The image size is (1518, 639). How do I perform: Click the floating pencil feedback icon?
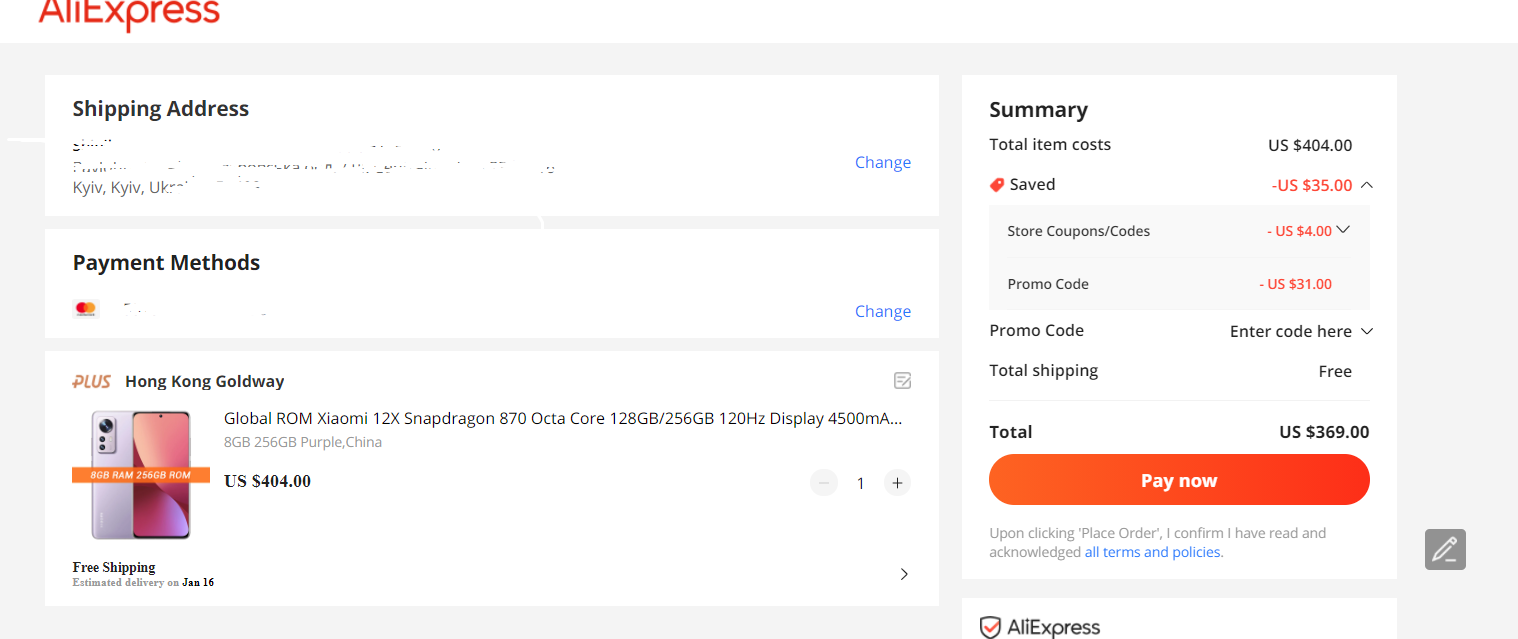[1445, 549]
